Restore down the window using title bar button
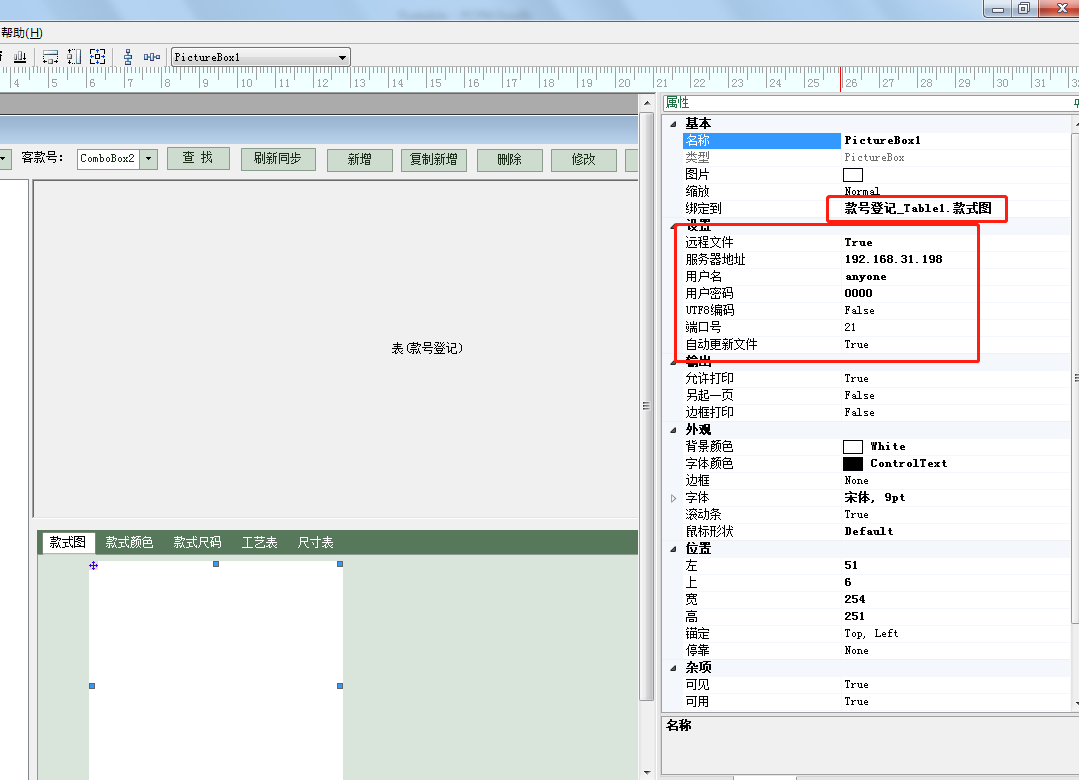This screenshot has height=780, width=1079. pyautogui.click(x=1024, y=8)
